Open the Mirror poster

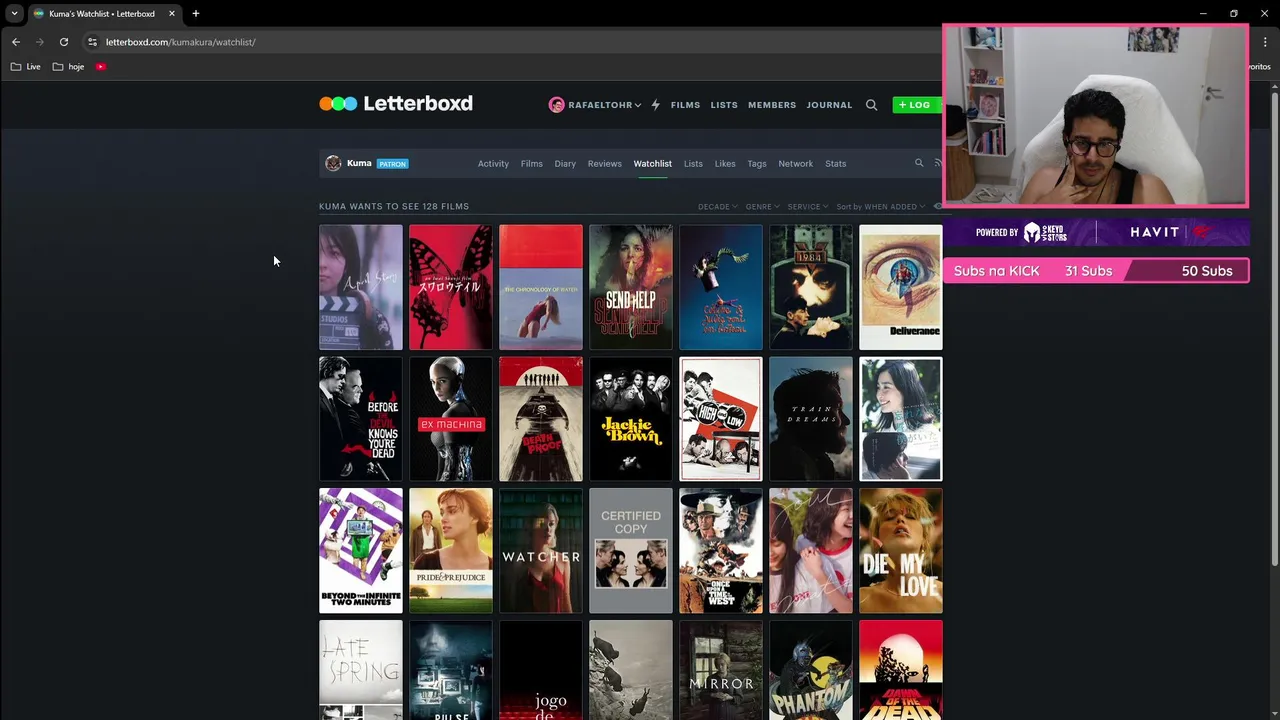pyautogui.click(x=721, y=670)
